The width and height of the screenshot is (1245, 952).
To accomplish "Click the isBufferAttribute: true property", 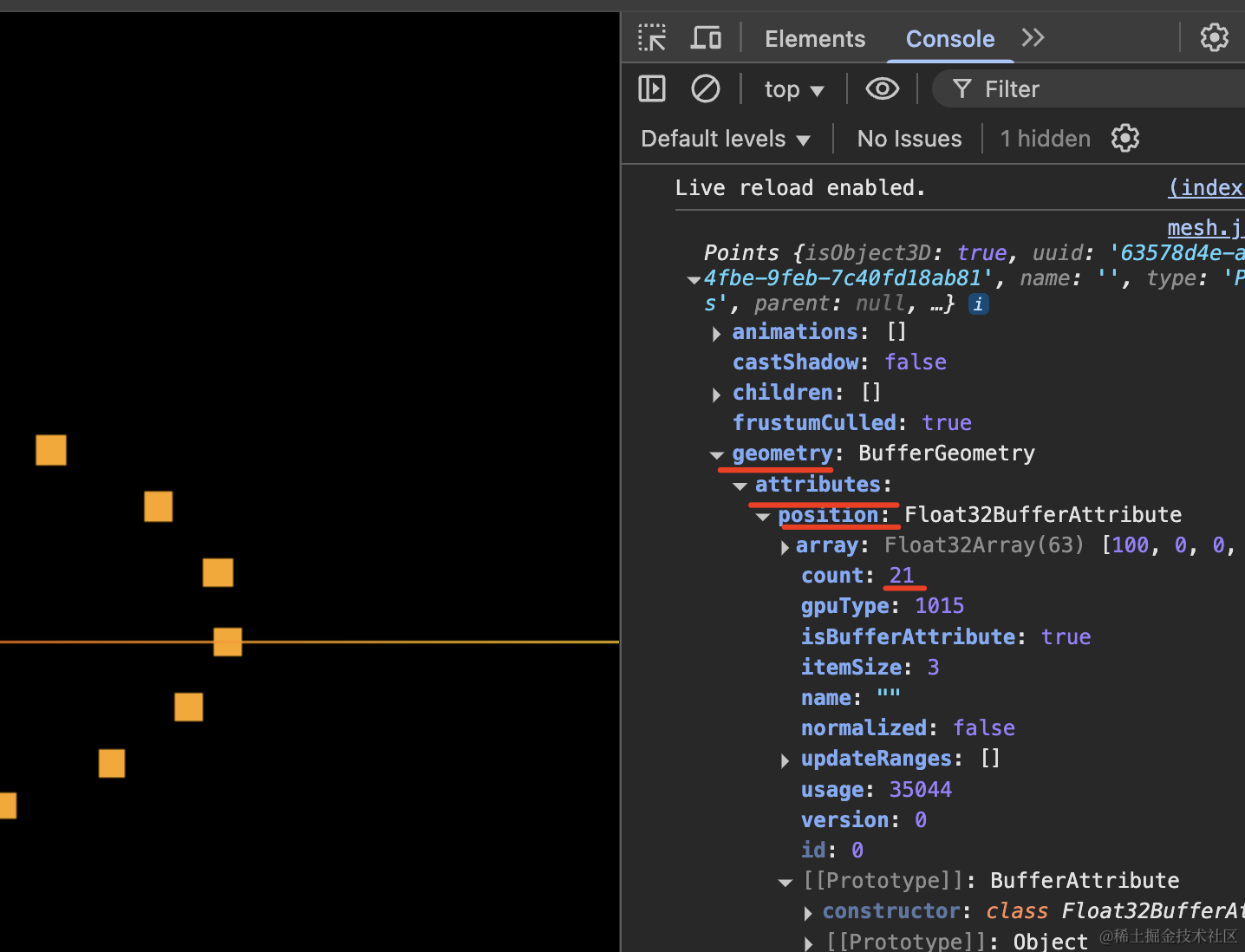I will [x=946, y=636].
